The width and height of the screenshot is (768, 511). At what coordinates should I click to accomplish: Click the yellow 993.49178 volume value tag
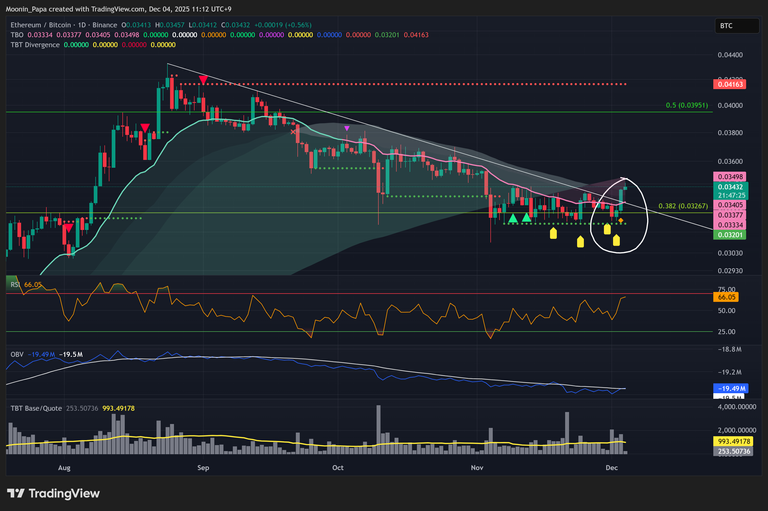tap(734, 440)
